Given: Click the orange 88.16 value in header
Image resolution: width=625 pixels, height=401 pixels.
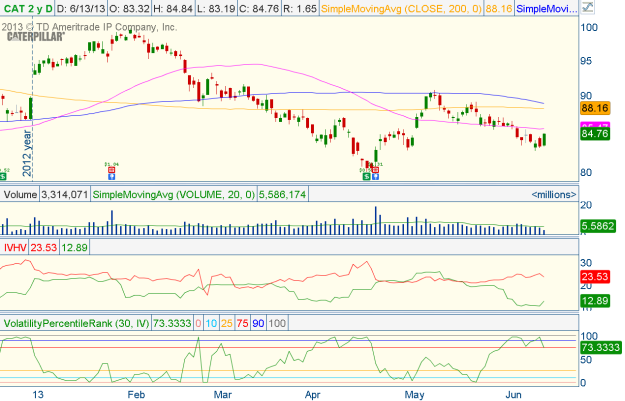Looking at the screenshot, I should tap(499, 8).
